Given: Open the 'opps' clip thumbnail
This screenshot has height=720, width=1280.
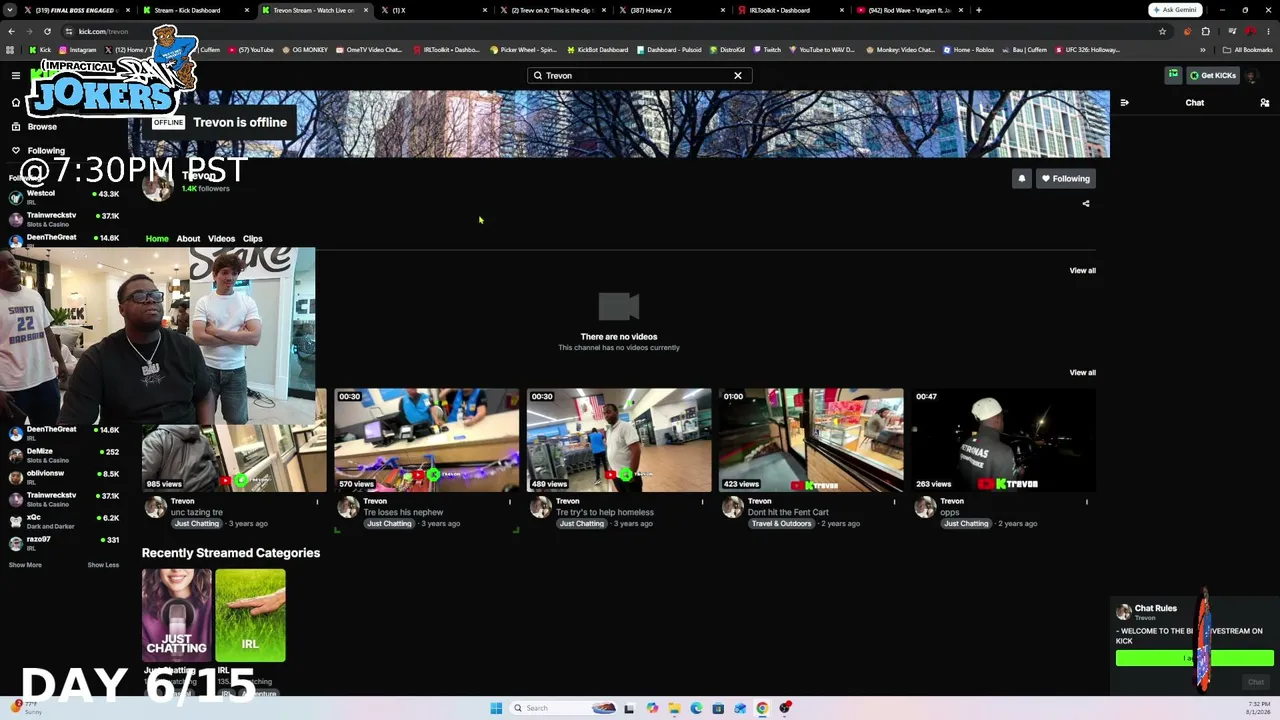Looking at the screenshot, I should click(x=1003, y=440).
